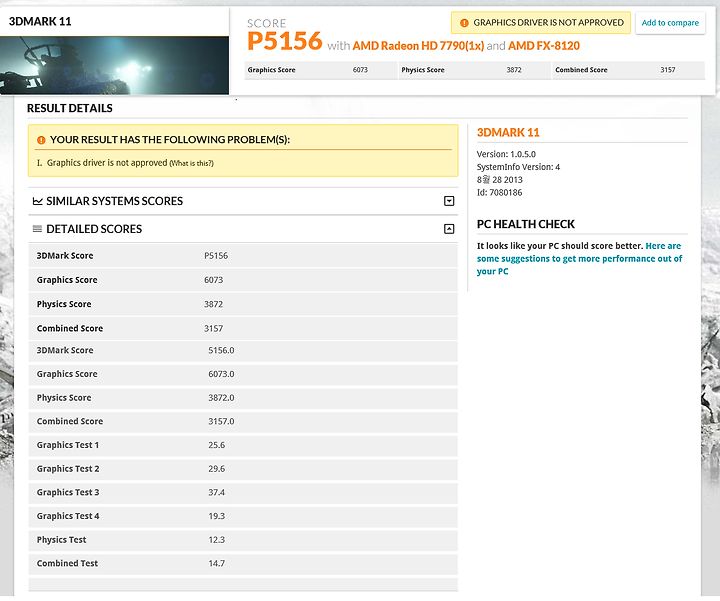Click the header Physics Score value 3872
Image resolution: width=720 pixels, height=601 pixels.
(x=514, y=70)
